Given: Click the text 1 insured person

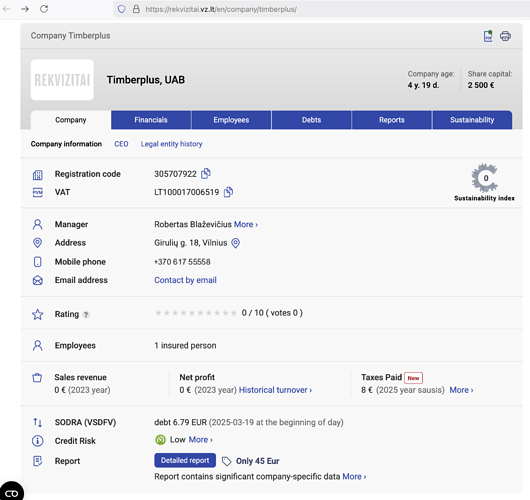Looking at the screenshot, I should pos(185,346).
